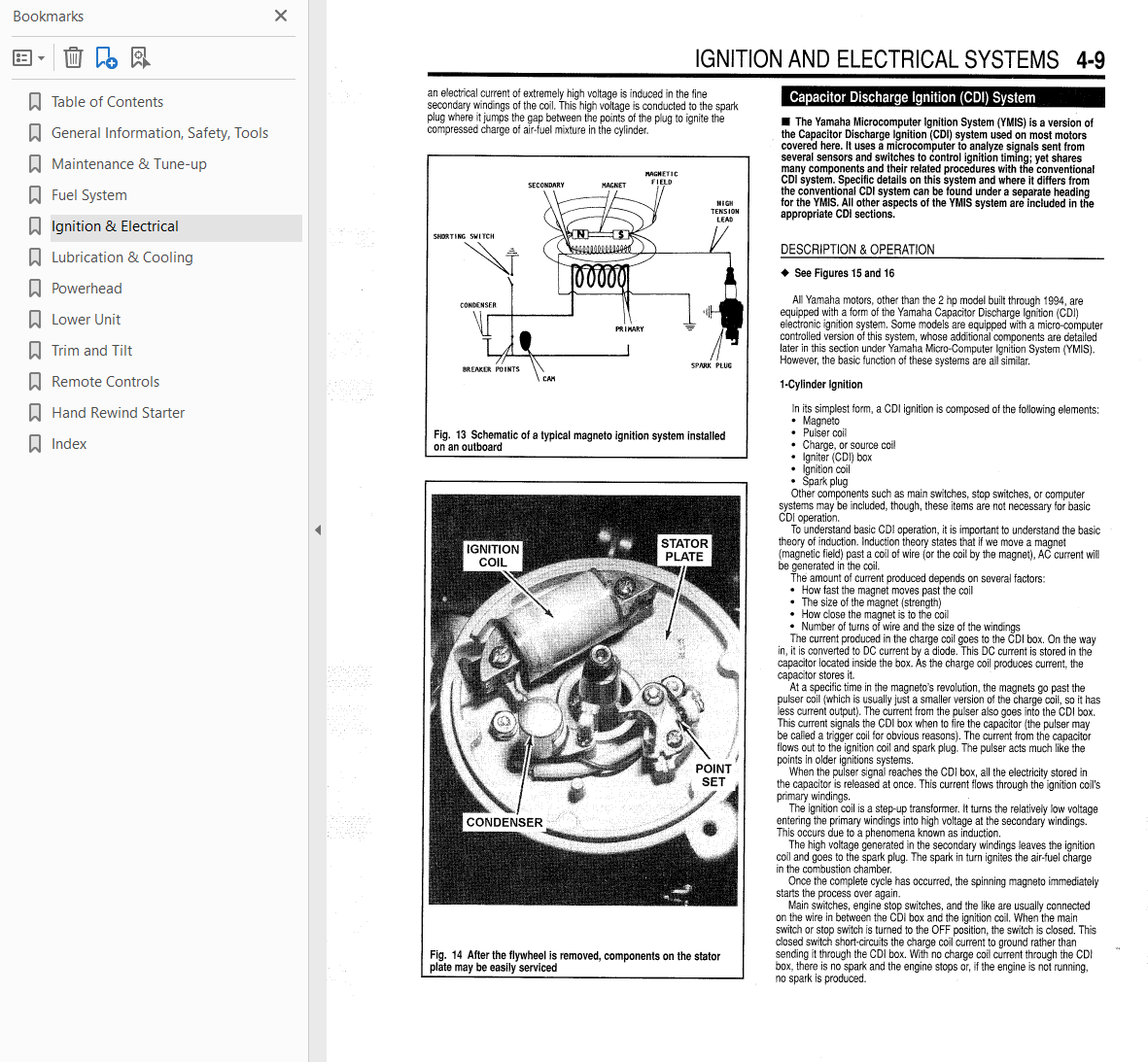Click the Fig. 14 caption text
This screenshot has height=1062, width=1148.
[x=574, y=961]
